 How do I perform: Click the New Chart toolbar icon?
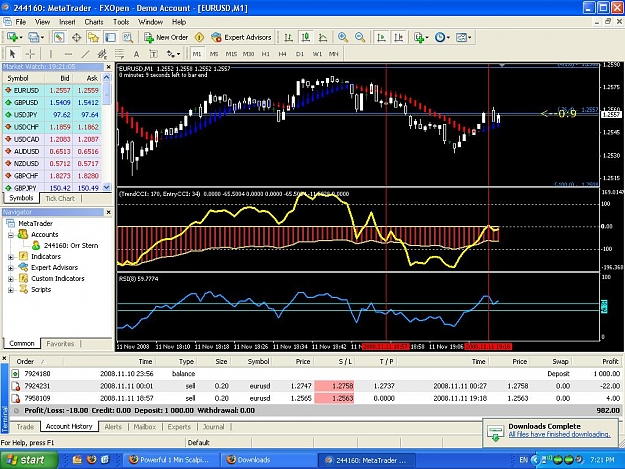pos(14,37)
